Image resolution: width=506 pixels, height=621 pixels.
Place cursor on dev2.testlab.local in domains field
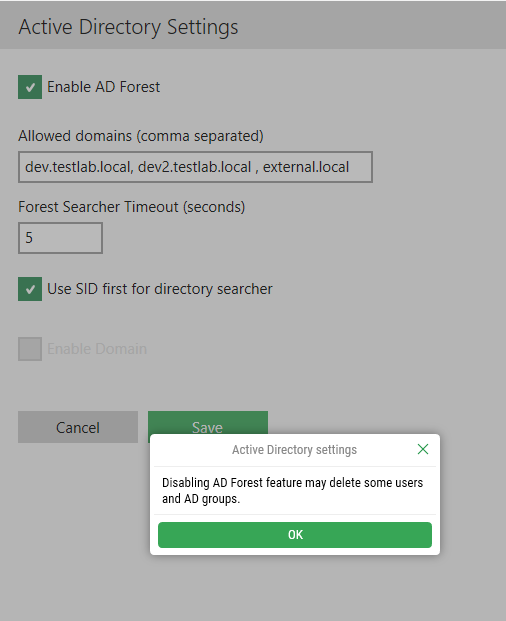point(194,167)
